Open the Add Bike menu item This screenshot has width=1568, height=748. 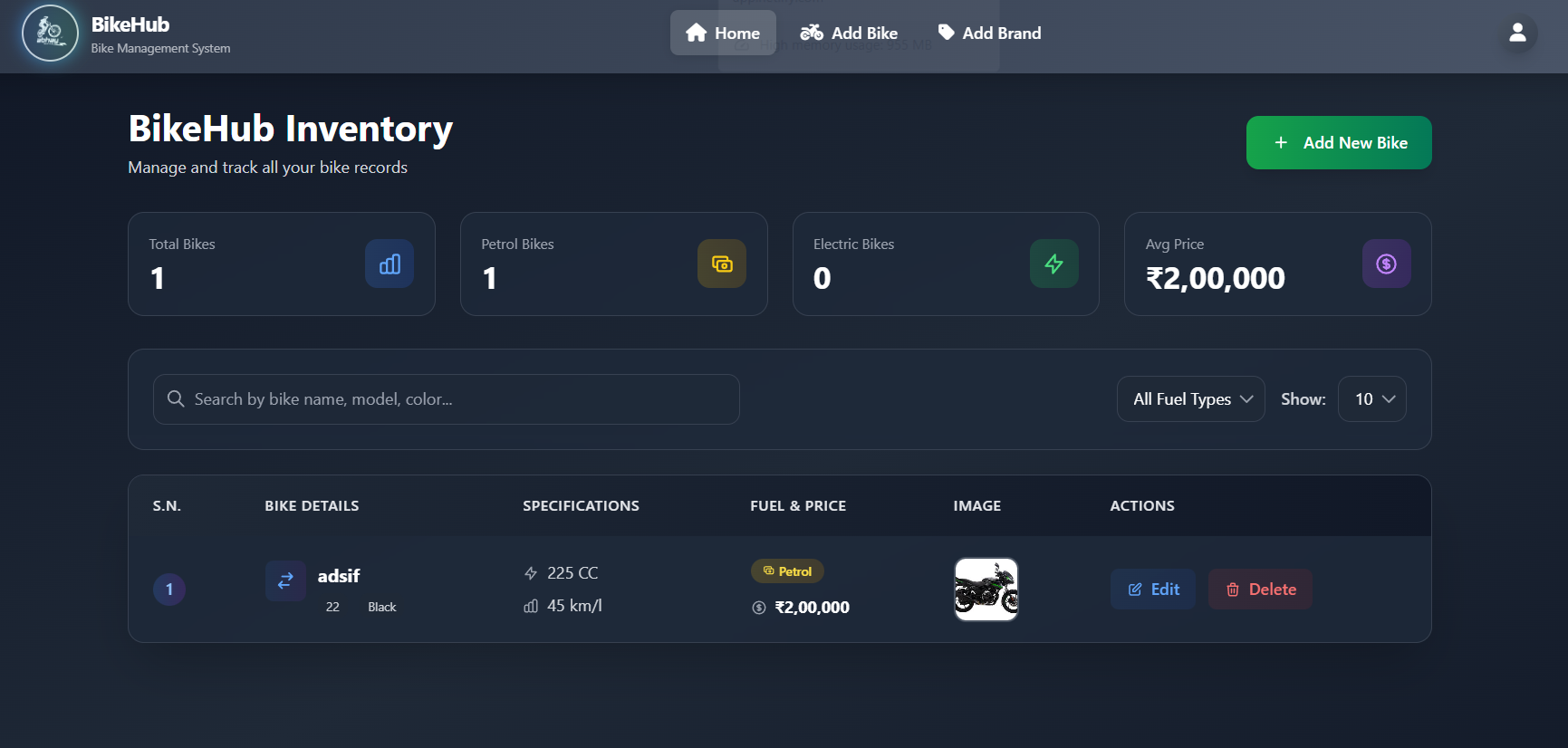click(849, 34)
